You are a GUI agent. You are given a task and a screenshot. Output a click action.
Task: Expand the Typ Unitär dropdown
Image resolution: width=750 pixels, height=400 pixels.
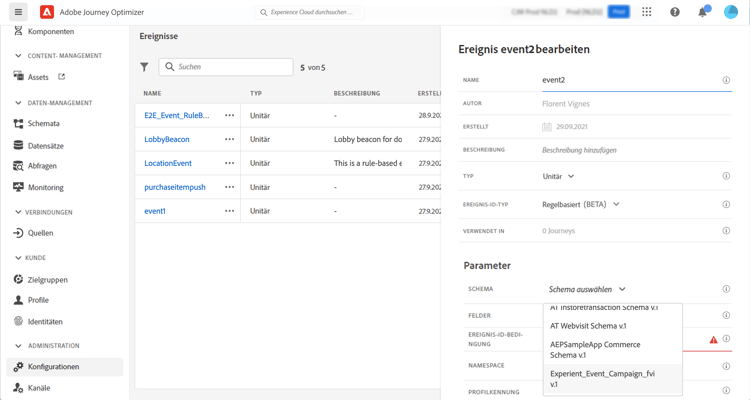[558, 177]
